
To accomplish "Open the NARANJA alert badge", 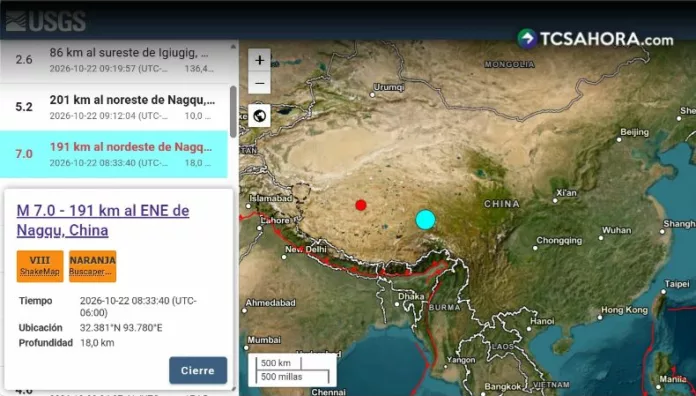I will tap(92, 266).
